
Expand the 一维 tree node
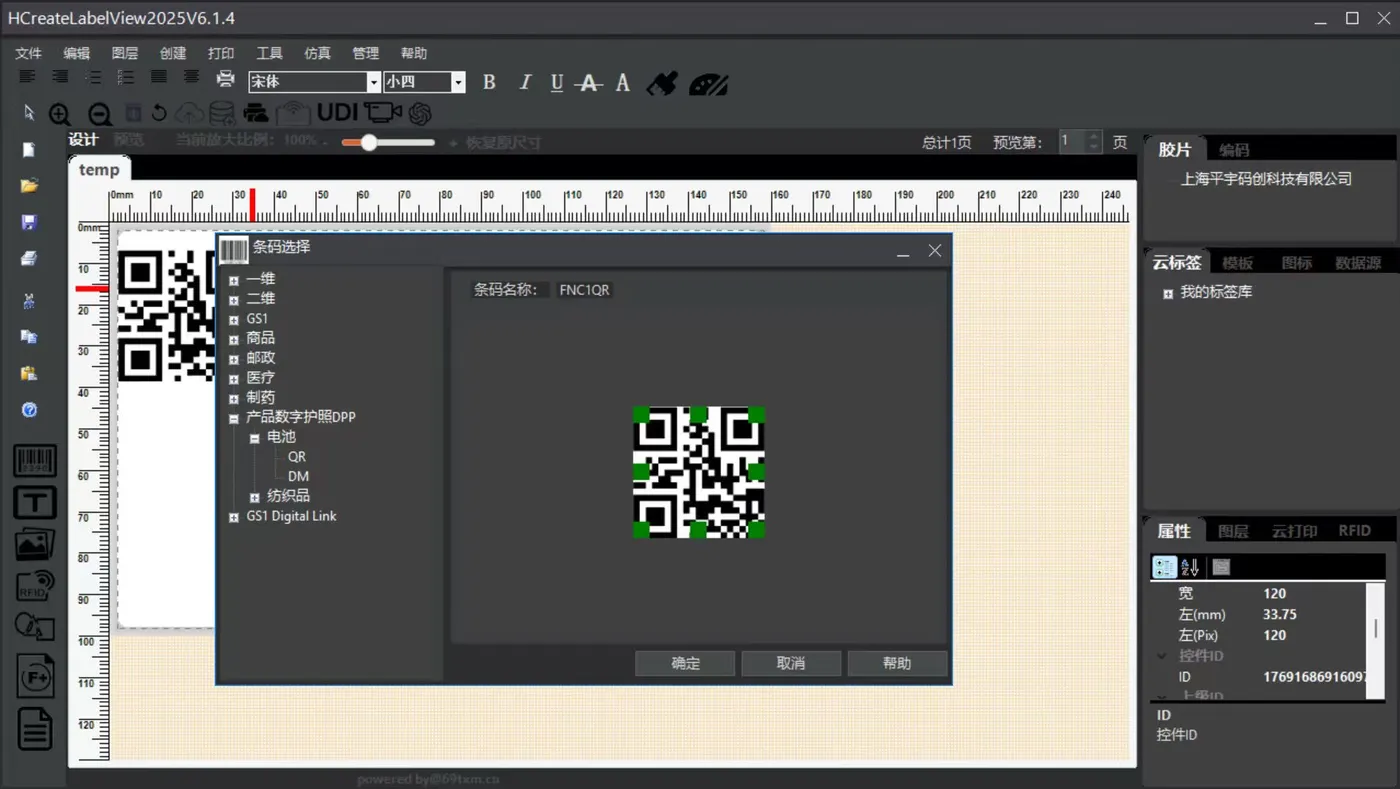pos(234,280)
